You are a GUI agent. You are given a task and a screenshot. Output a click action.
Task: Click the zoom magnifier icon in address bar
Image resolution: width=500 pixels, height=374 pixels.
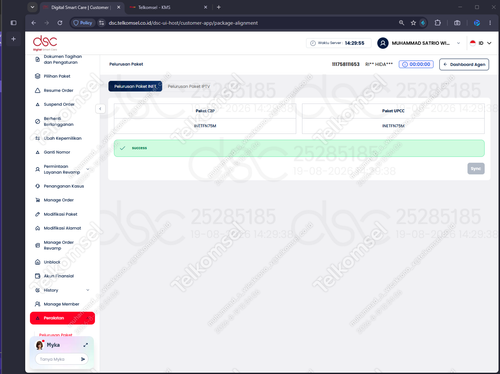[x=401, y=23]
